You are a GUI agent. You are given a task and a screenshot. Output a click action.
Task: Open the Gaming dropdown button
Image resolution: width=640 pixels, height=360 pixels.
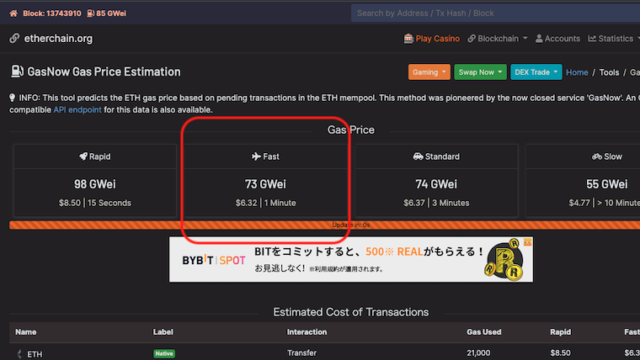click(x=429, y=72)
